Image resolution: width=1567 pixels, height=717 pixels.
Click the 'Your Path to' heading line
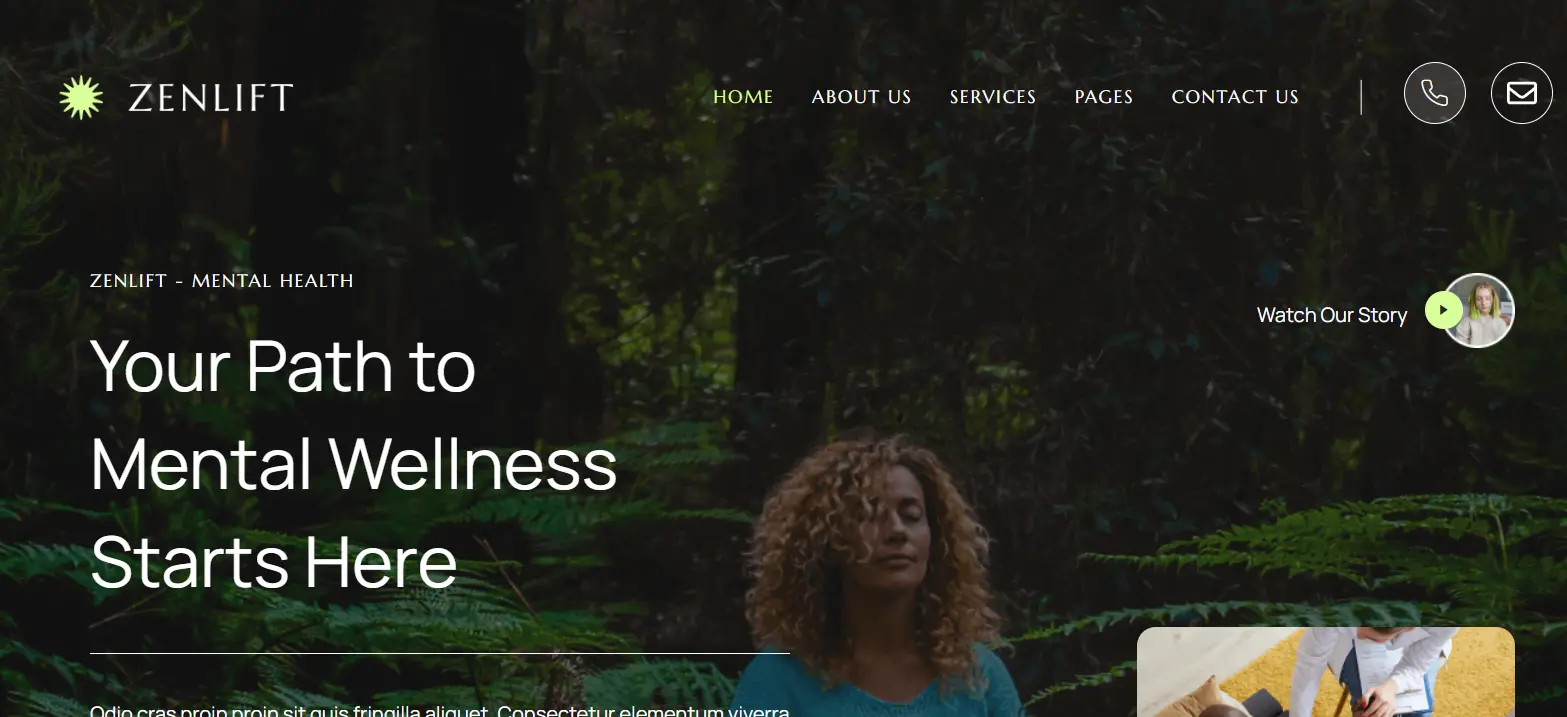(x=283, y=365)
